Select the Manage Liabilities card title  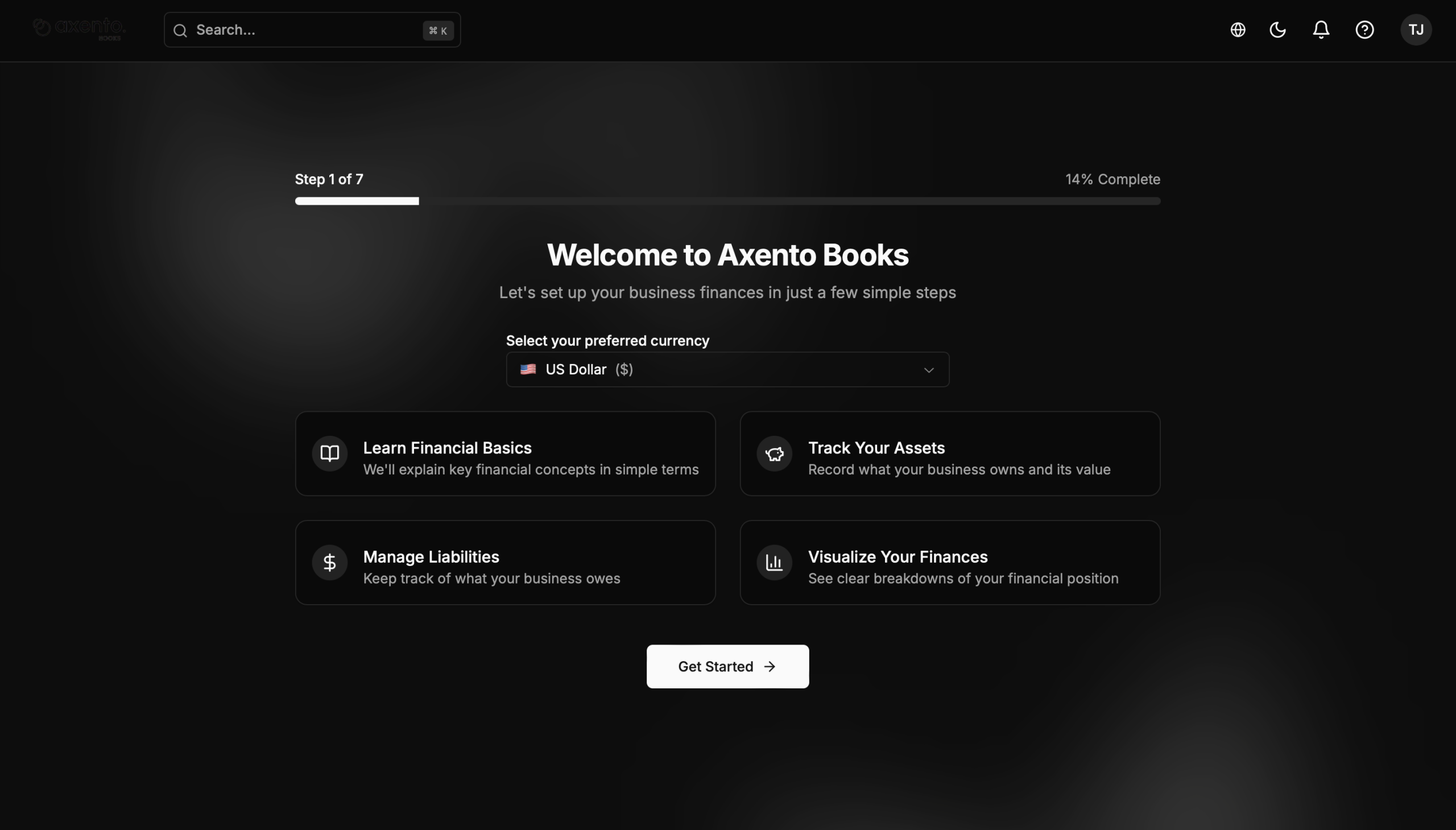431,557
